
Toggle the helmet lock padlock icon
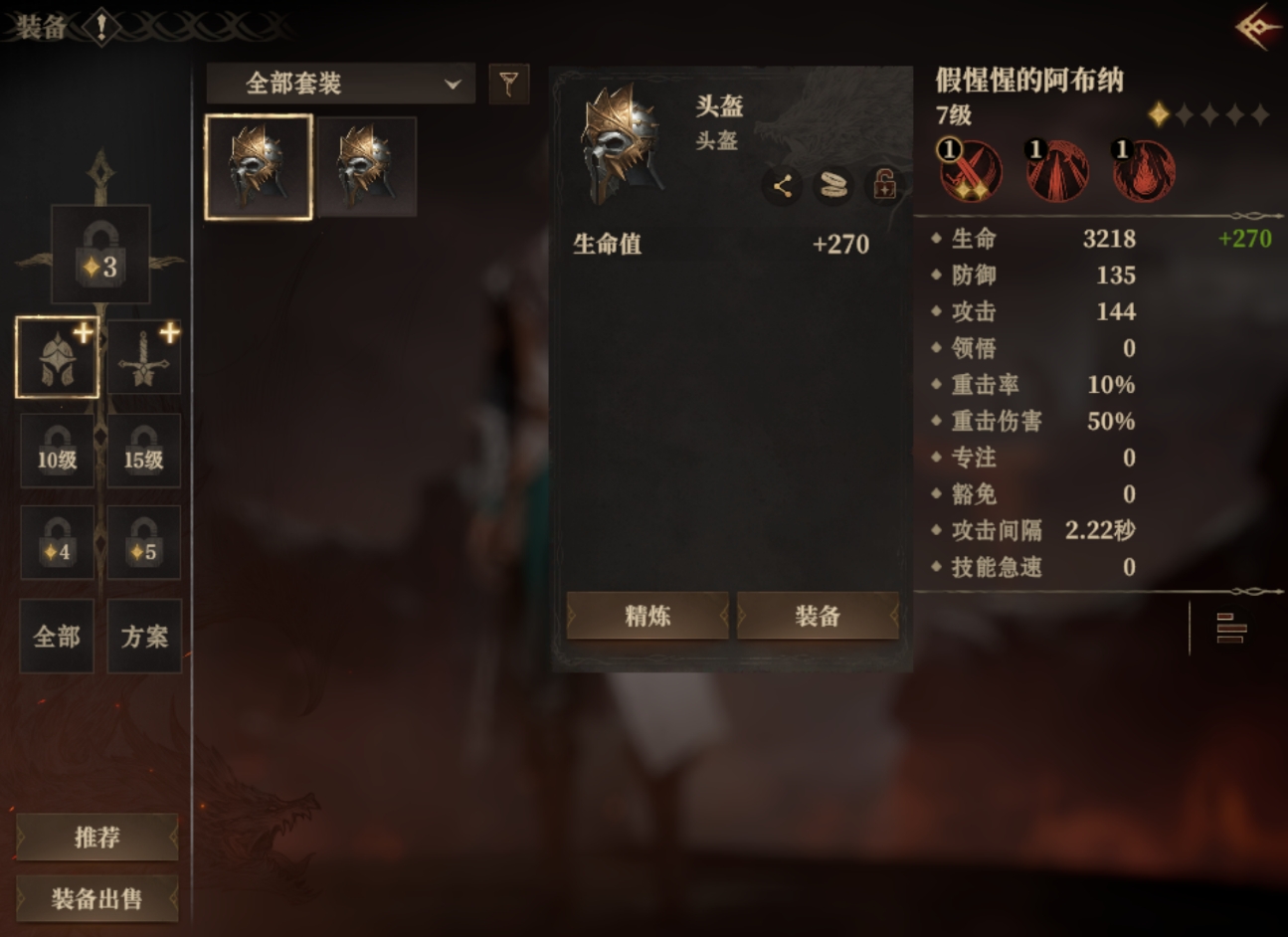pyautogui.click(x=884, y=185)
